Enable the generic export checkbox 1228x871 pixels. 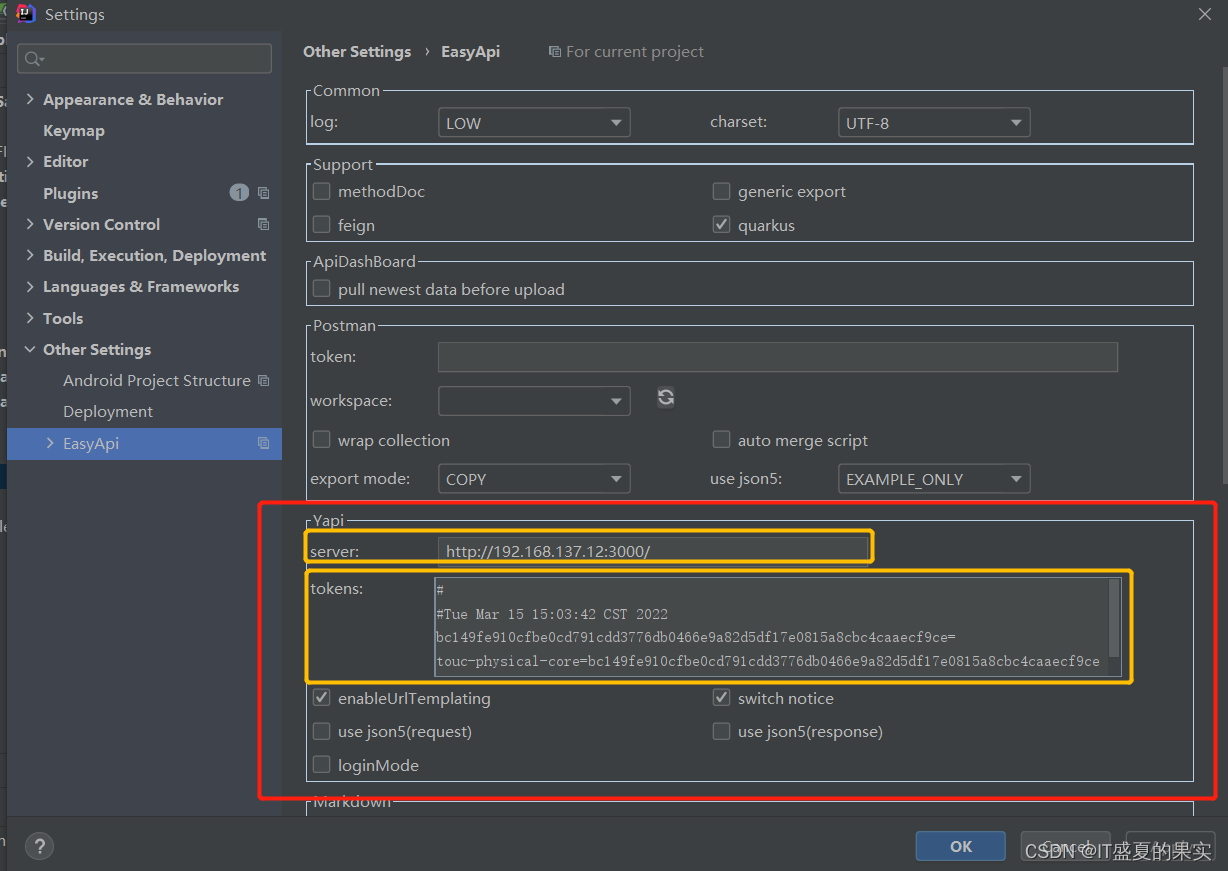pos(721,191)
